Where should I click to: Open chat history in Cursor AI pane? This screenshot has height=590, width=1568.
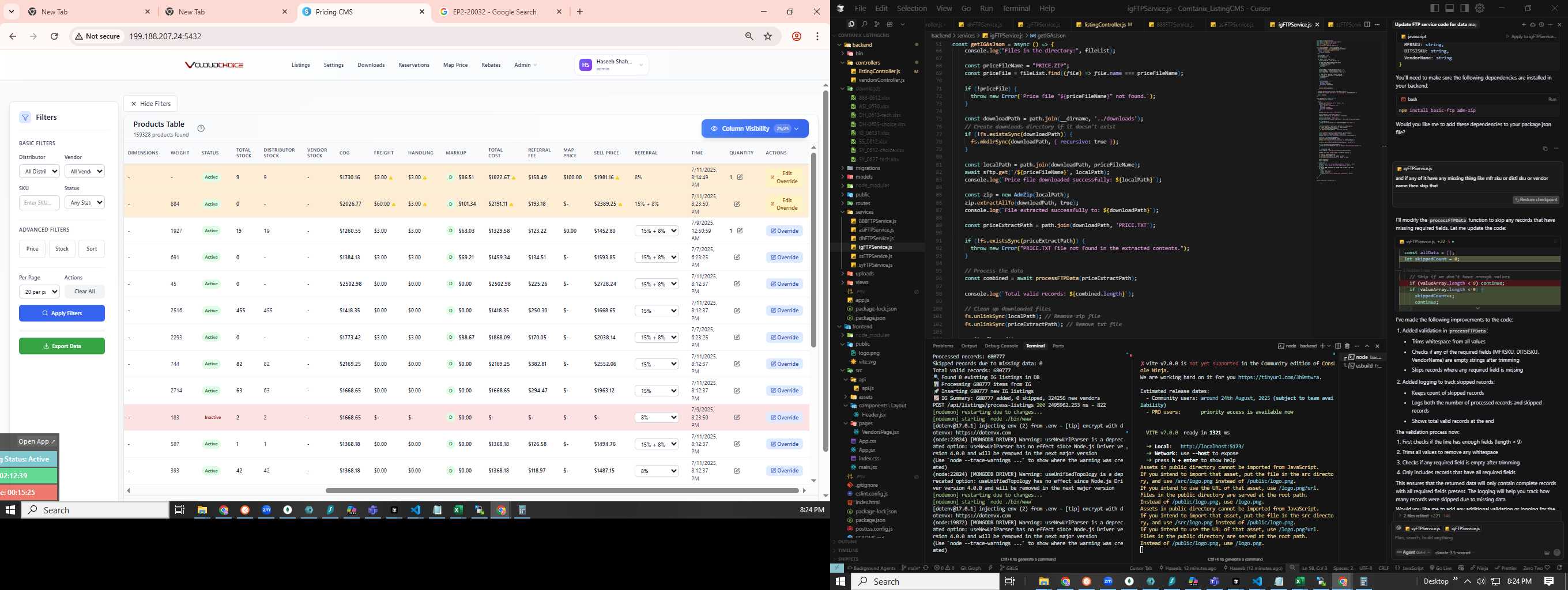click(x=1541, y=25)
